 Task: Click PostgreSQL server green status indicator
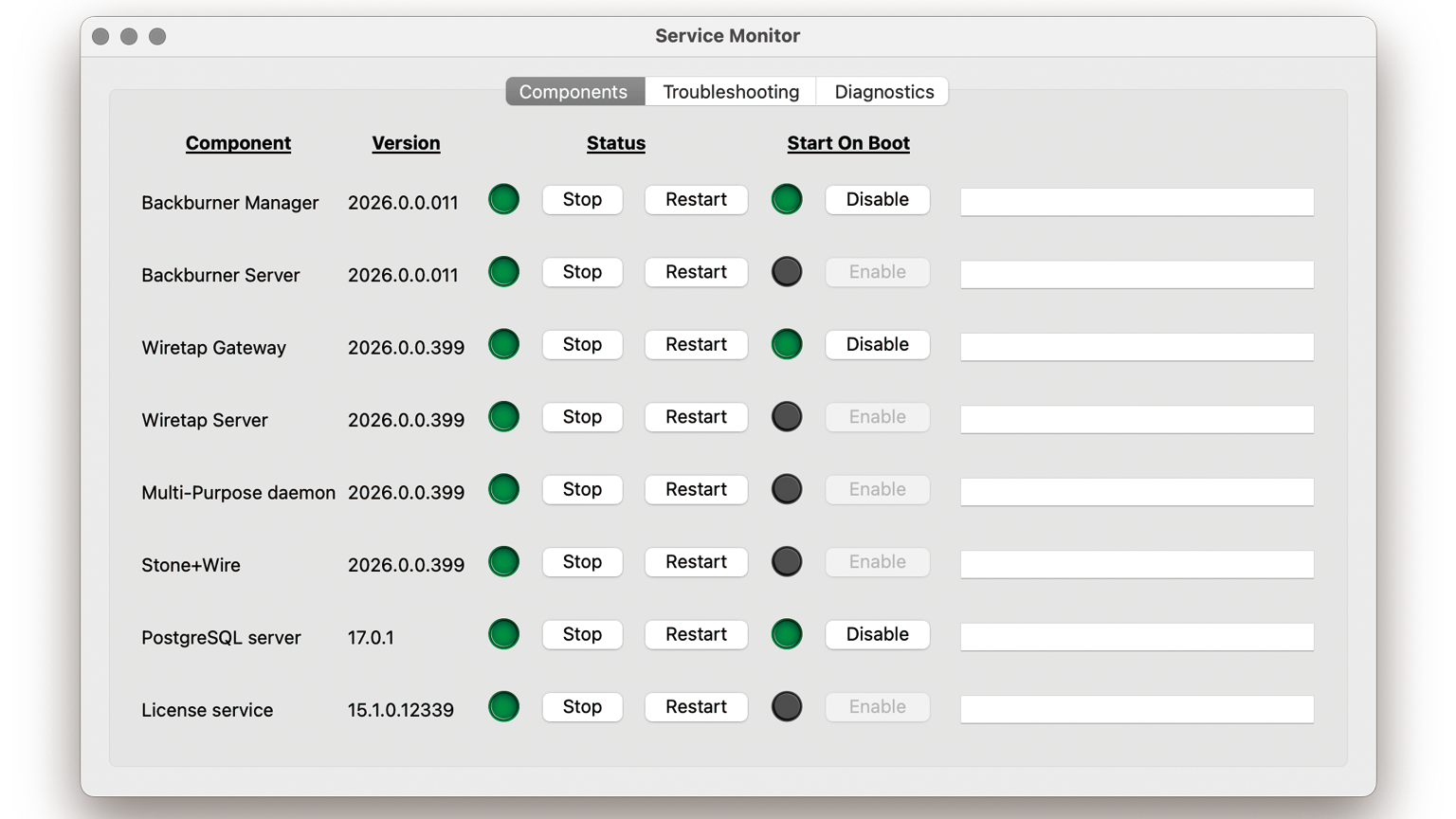point(503,634)
